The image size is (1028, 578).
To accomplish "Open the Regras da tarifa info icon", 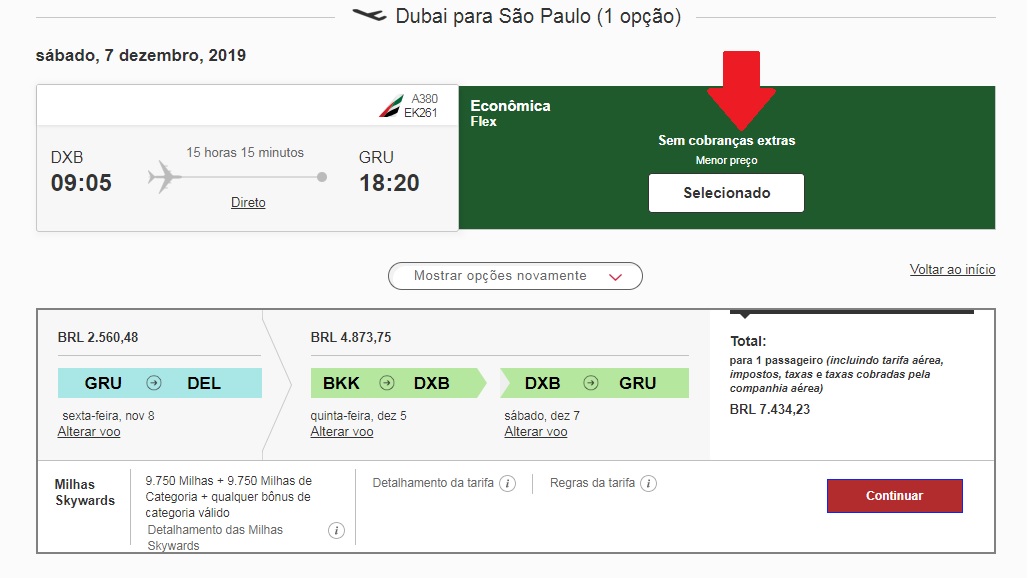I will click(x=648, y=484).
